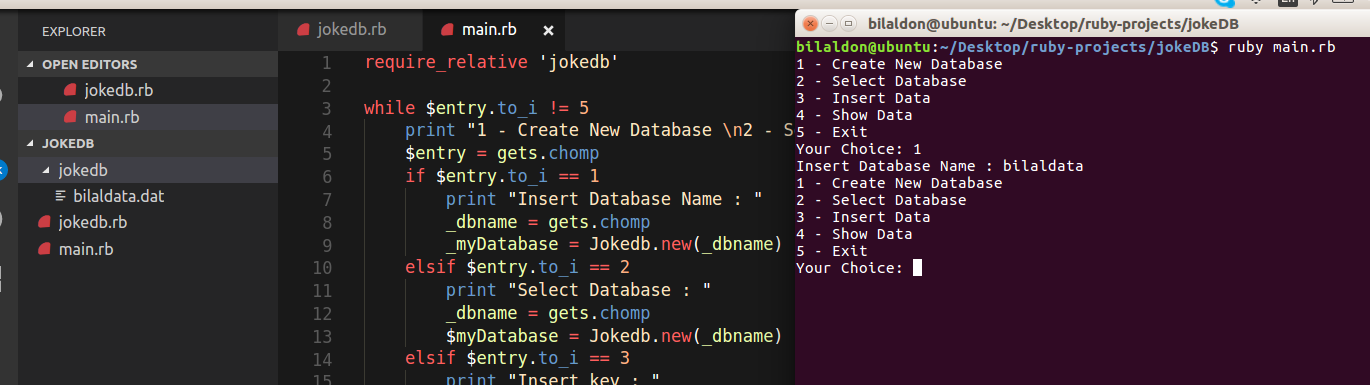Image resolution: width=1370 pixels, height=385 pixels.
Task: Click line number 14 in gutter
Action: click(321, 358)
